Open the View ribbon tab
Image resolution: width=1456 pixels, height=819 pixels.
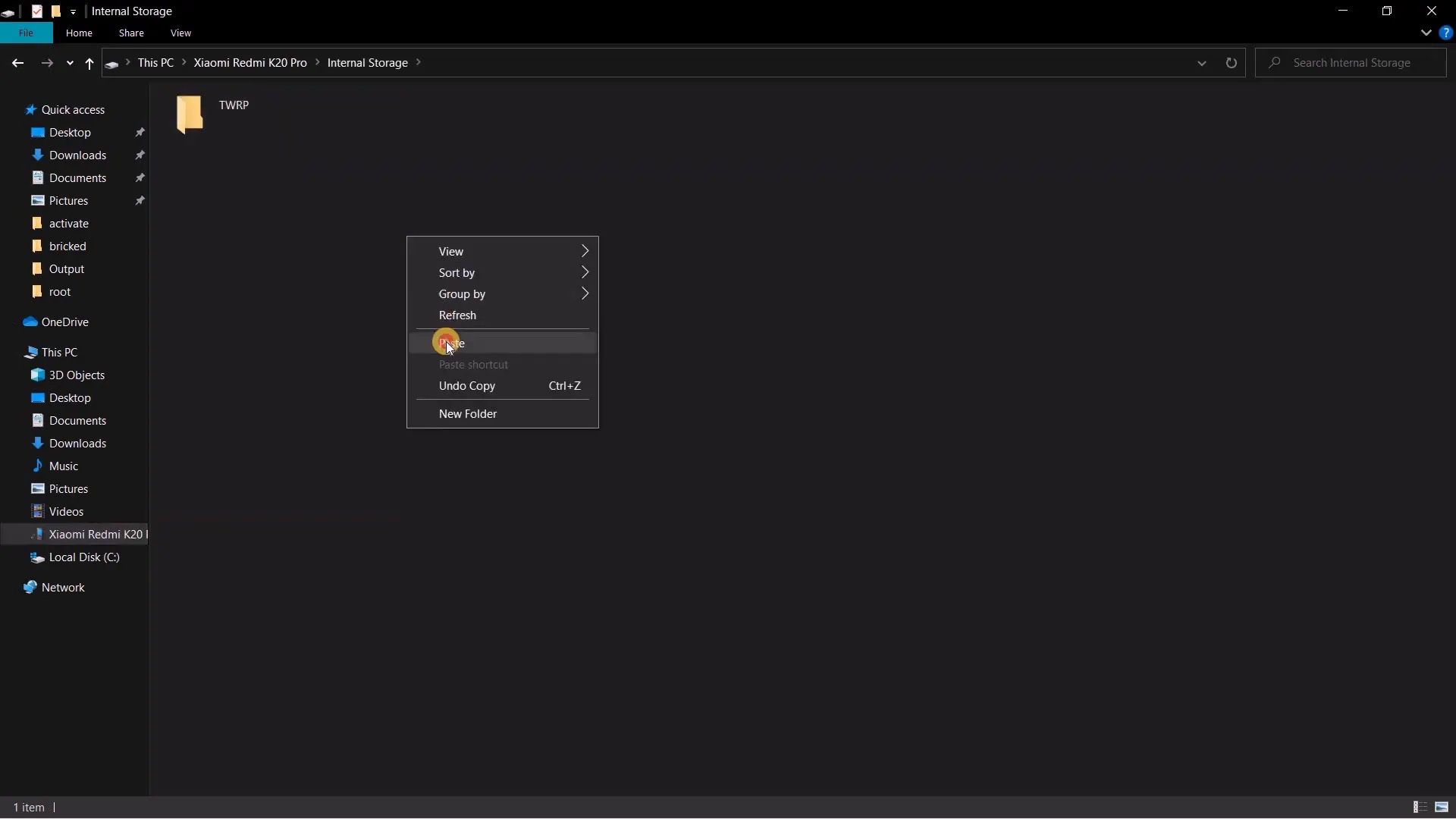tap(180, 33)
